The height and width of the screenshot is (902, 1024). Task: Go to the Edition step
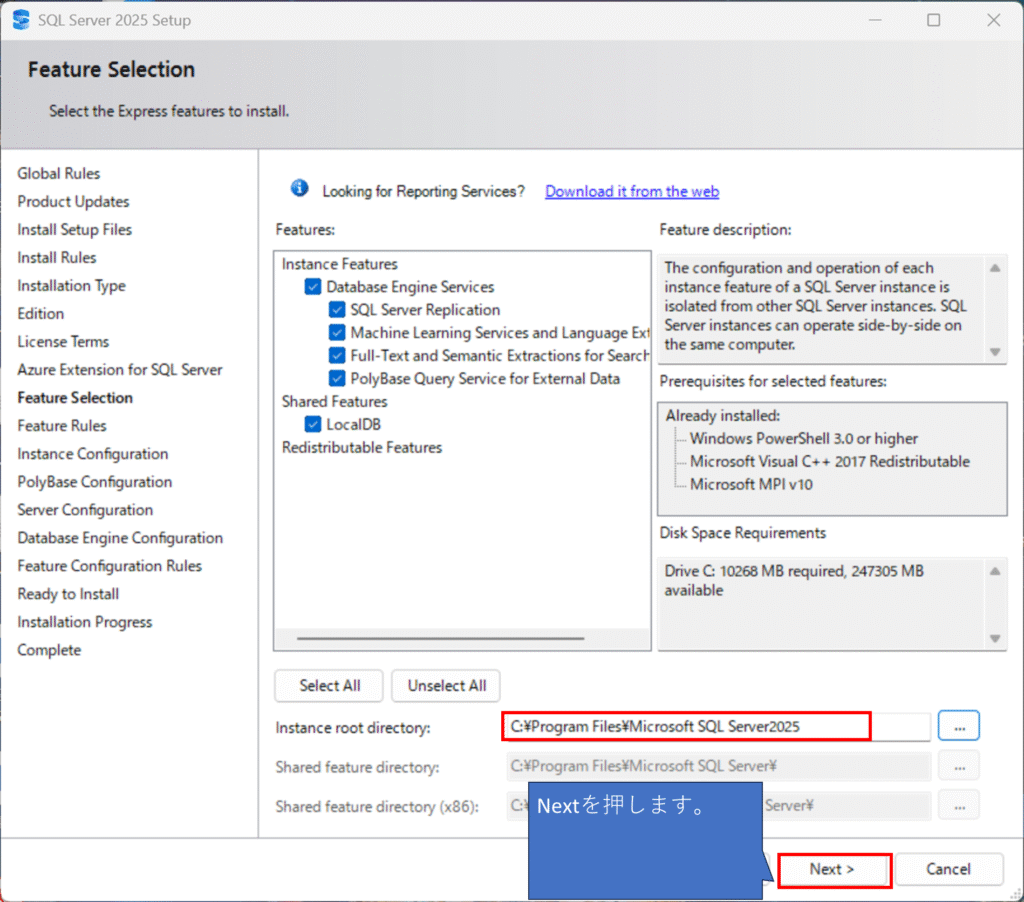point(40,314)
